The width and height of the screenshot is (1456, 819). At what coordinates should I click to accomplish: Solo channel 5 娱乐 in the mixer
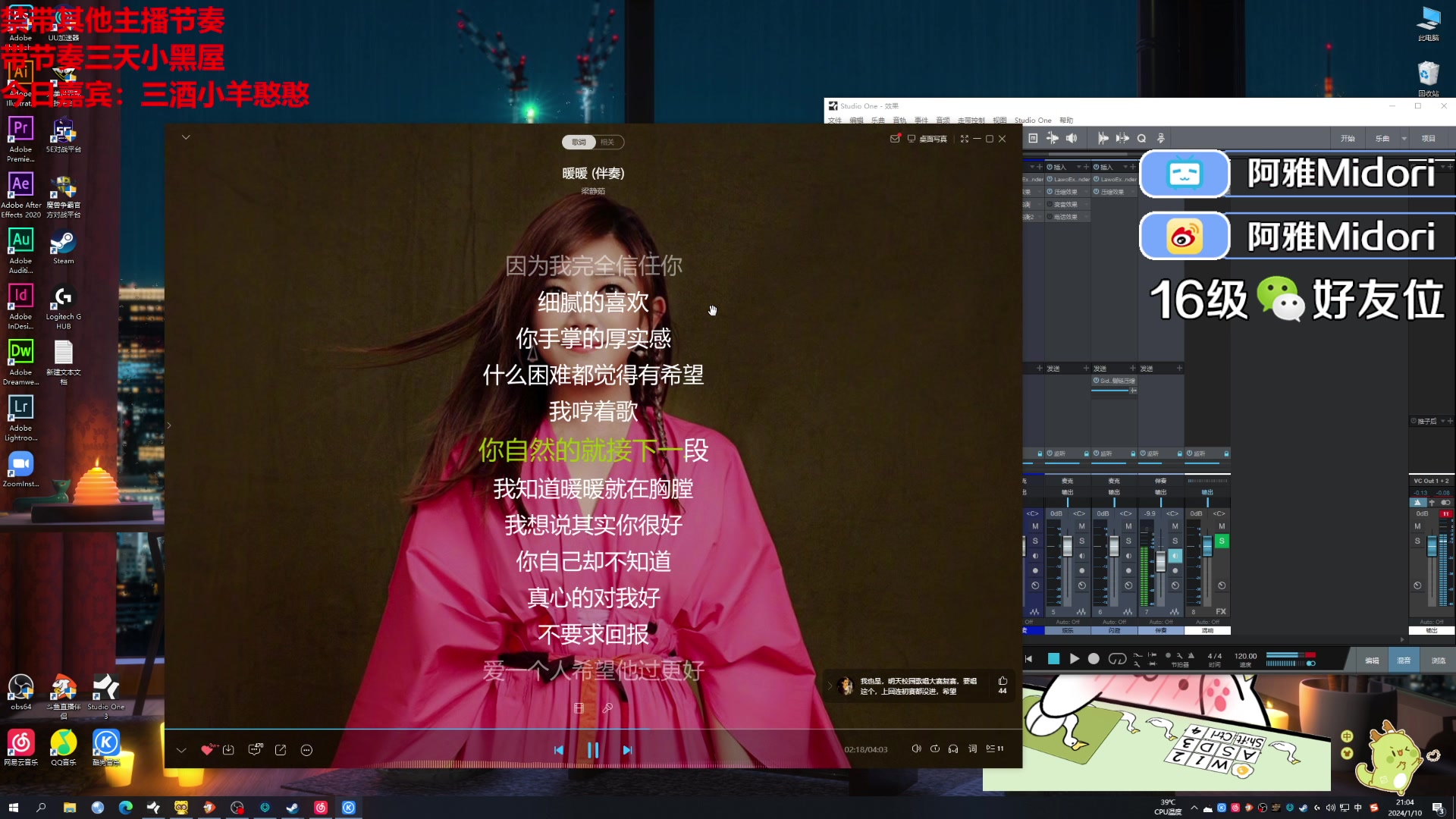pyautogui.click(x=1081, y=541)
